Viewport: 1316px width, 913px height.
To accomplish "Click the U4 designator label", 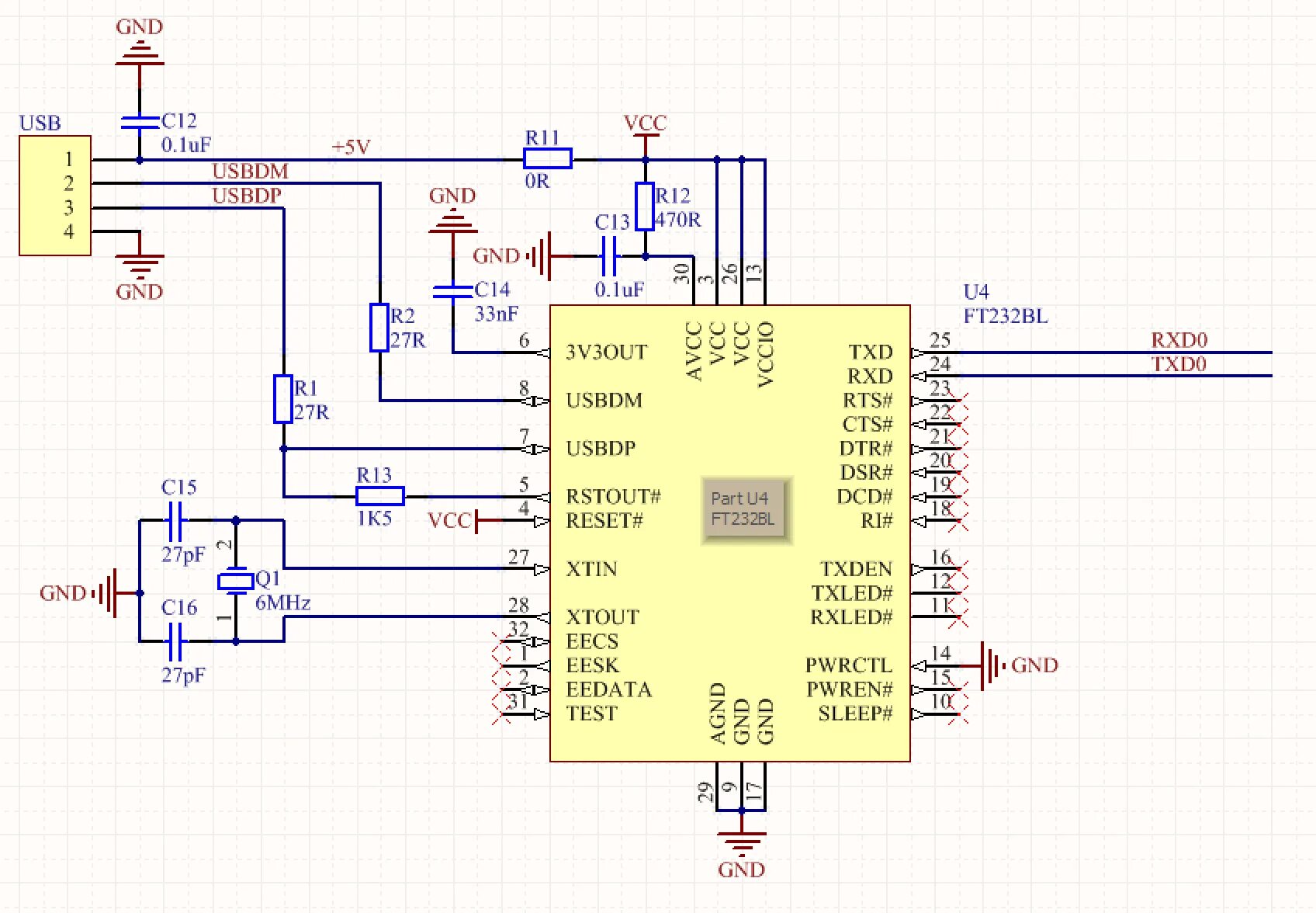I will (x=976, y=292).
